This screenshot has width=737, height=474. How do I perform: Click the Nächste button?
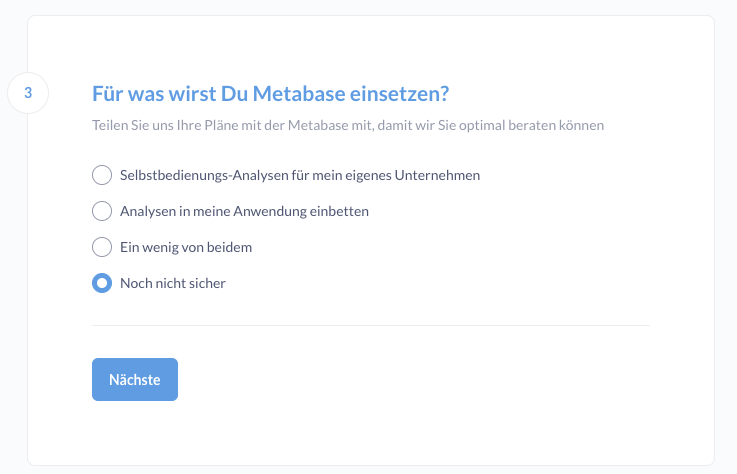coord(135,380)
